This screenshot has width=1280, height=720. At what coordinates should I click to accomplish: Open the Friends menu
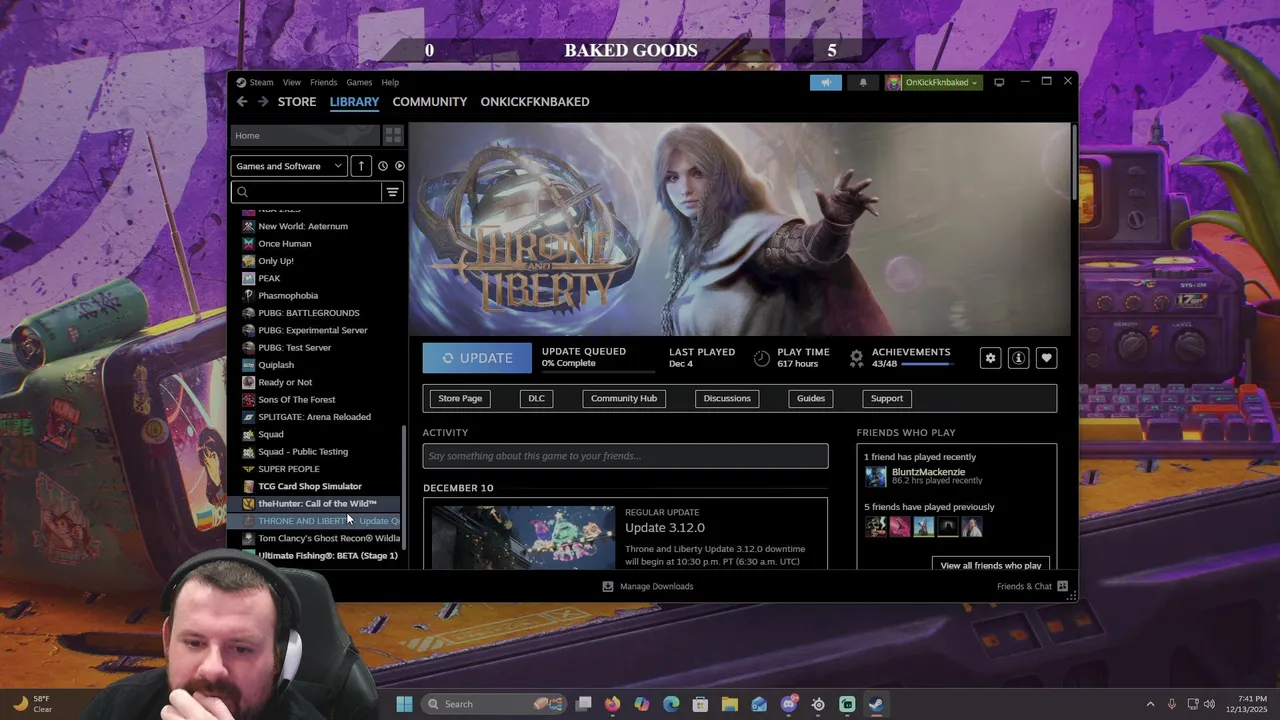pos(323,82)
